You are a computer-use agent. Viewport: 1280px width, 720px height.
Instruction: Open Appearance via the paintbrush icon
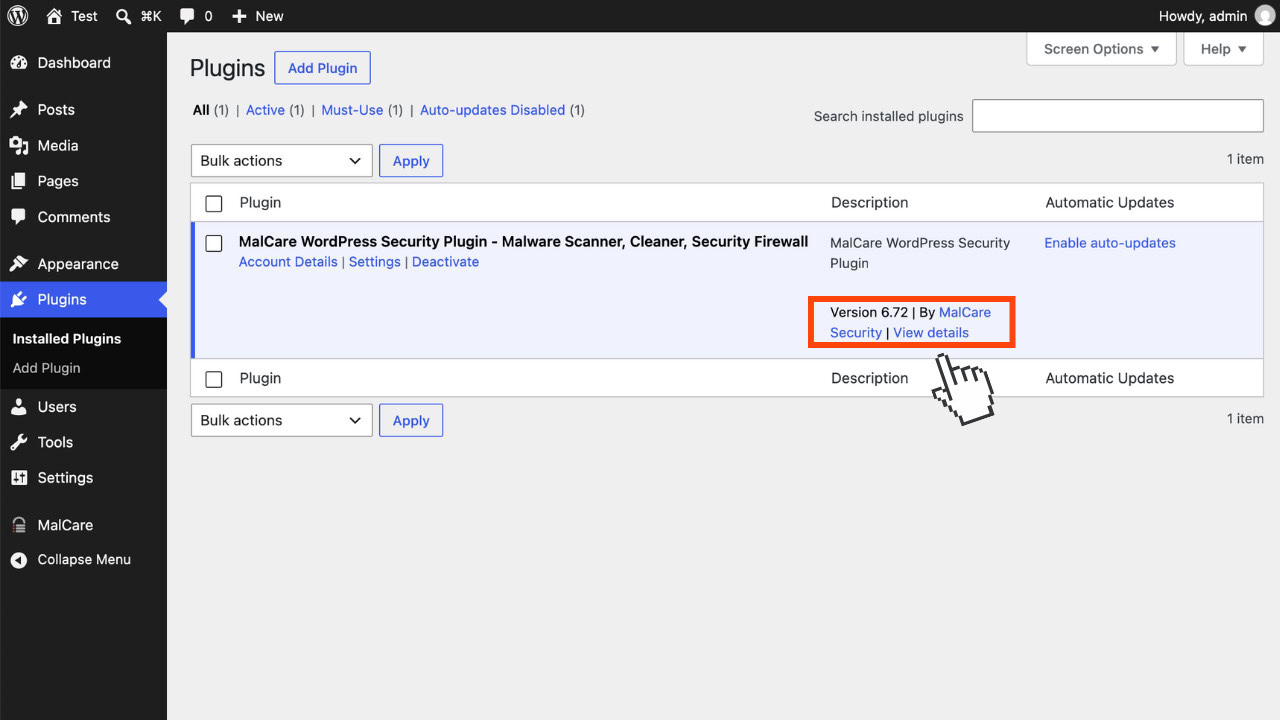click(x=19, y=264)
